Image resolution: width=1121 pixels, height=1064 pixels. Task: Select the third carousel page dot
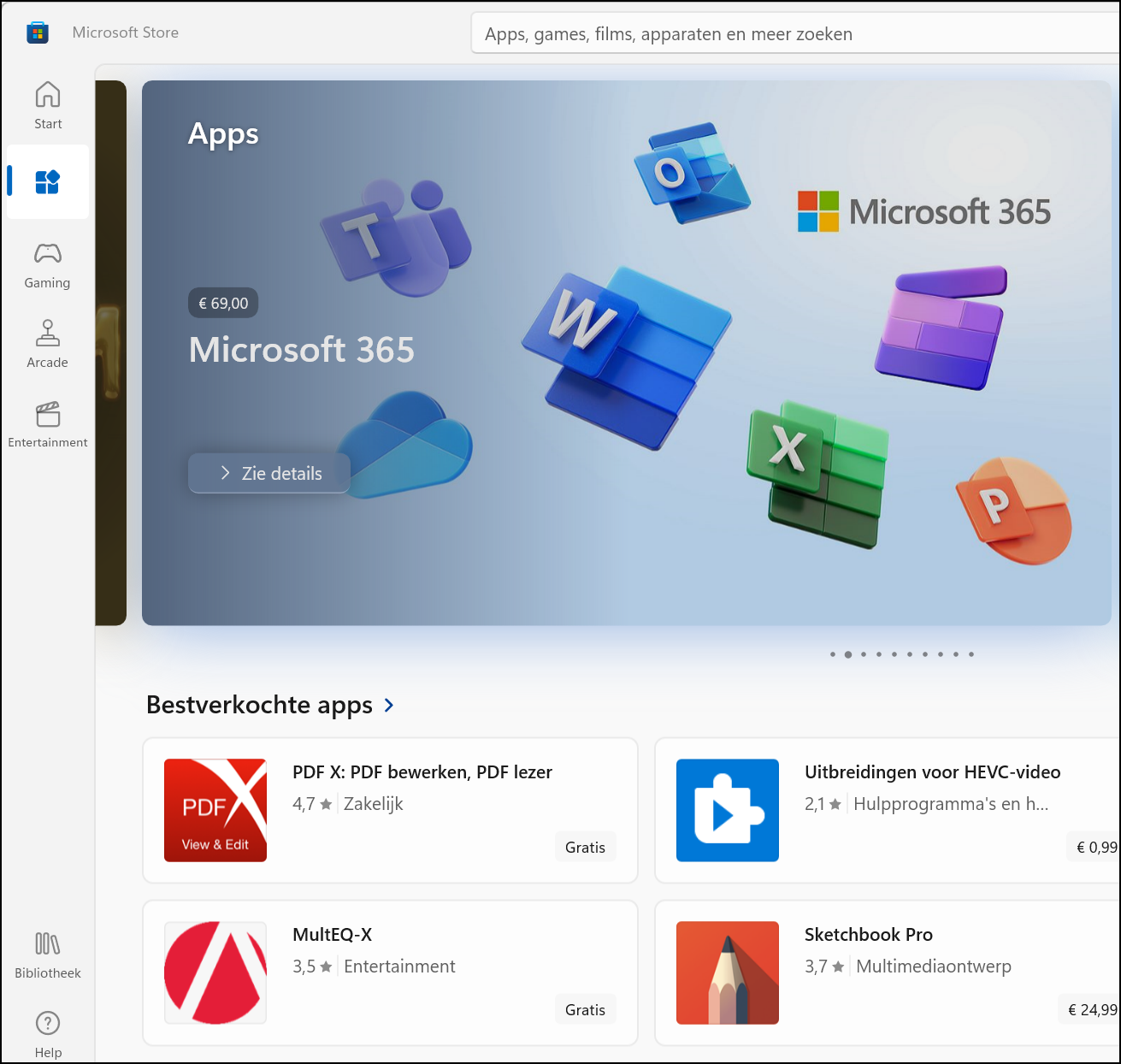[864, 654]
